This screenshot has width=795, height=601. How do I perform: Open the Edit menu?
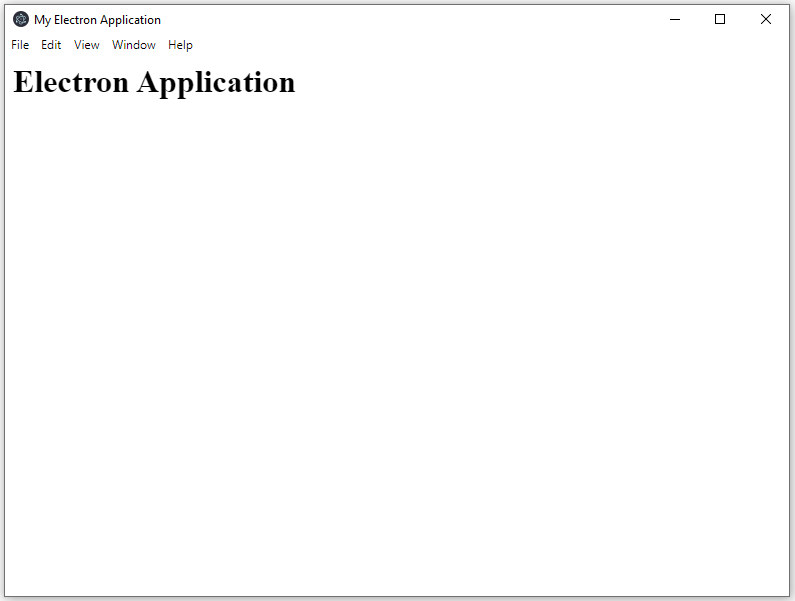[x=51, y=45]
